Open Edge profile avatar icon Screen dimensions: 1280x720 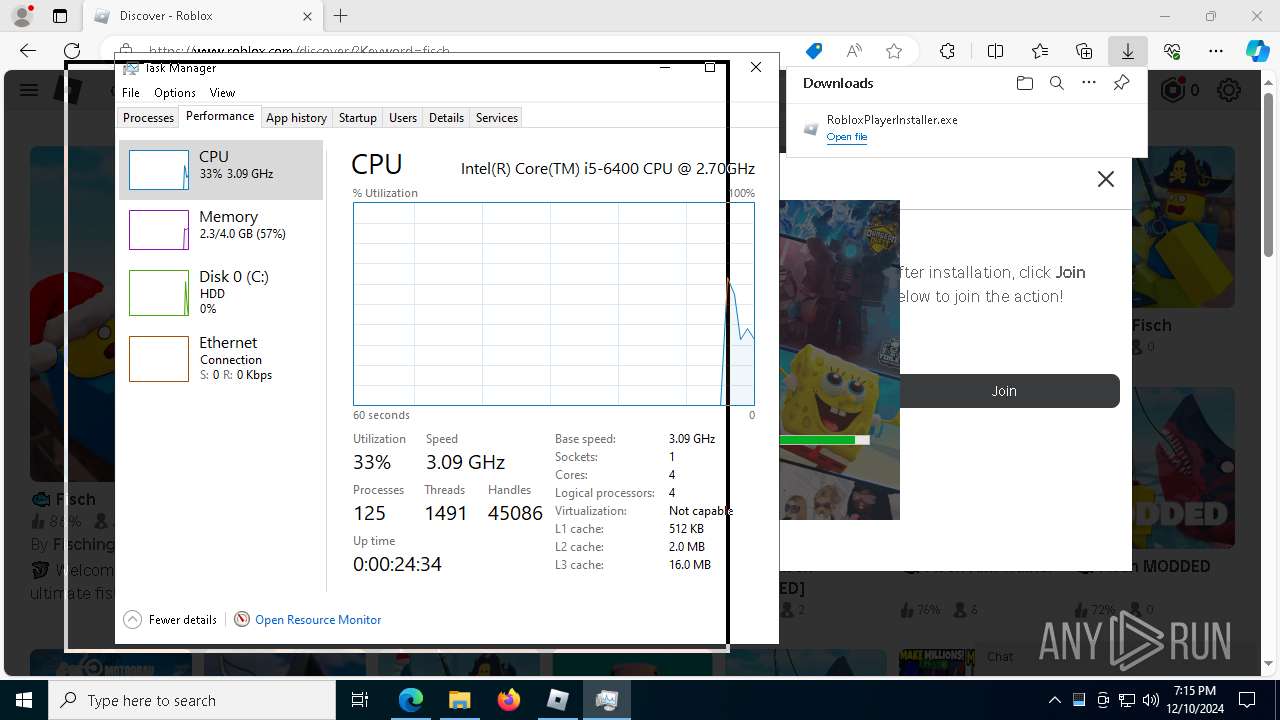[22, 16]
